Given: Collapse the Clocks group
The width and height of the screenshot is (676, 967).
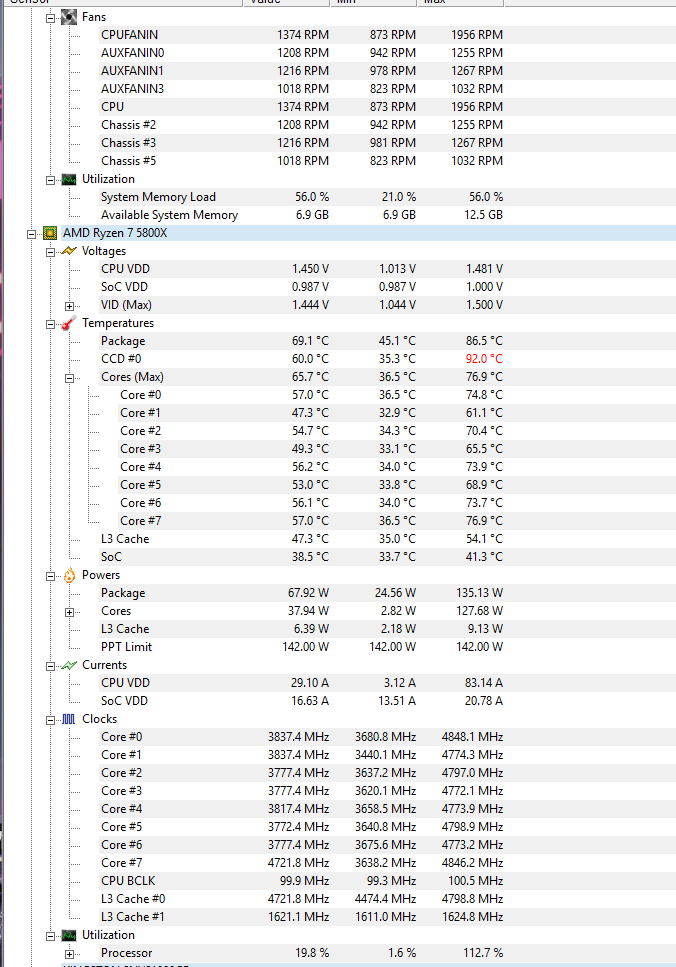Looking at the screenshot, I should pyautogui.click(x=50, y=720).
